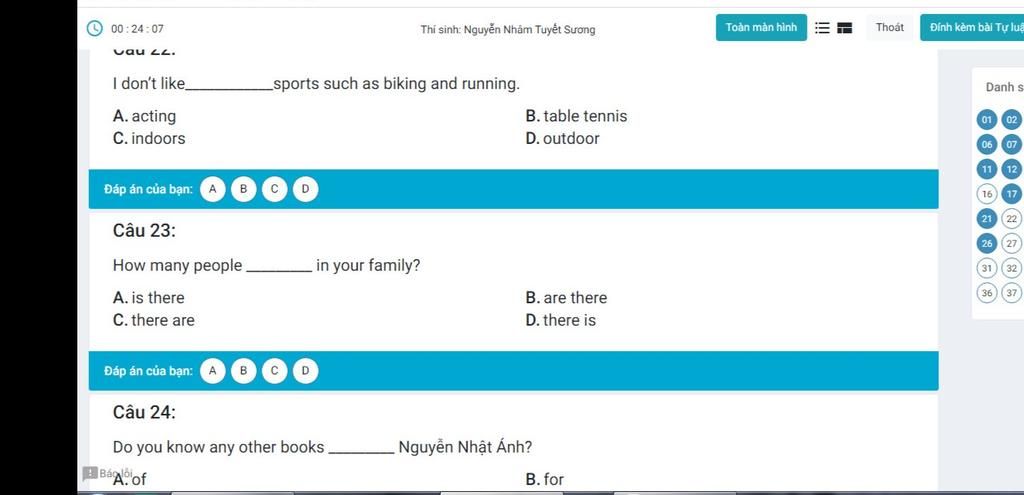1024x495 pixels.
Task: Click the Báo lỗi report error icon
Action: pos(90,473)
